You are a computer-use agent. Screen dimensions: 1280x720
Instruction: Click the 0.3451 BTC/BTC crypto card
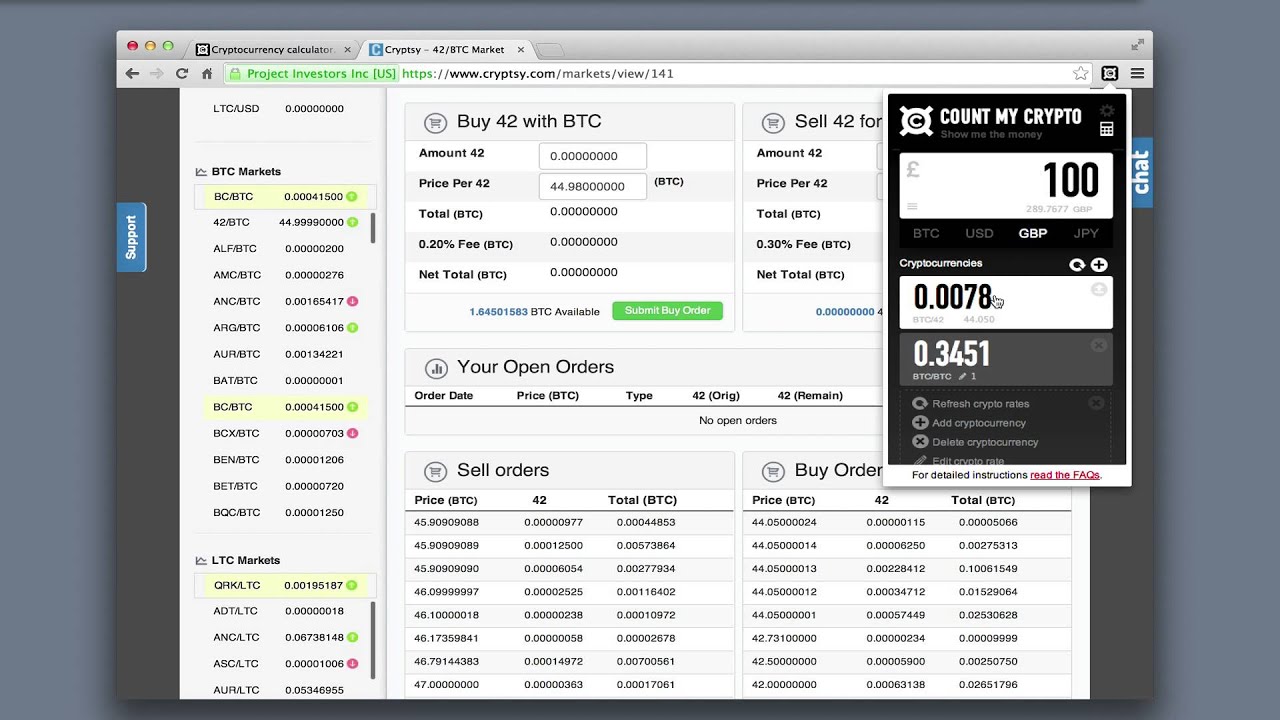coord(1006,360)
